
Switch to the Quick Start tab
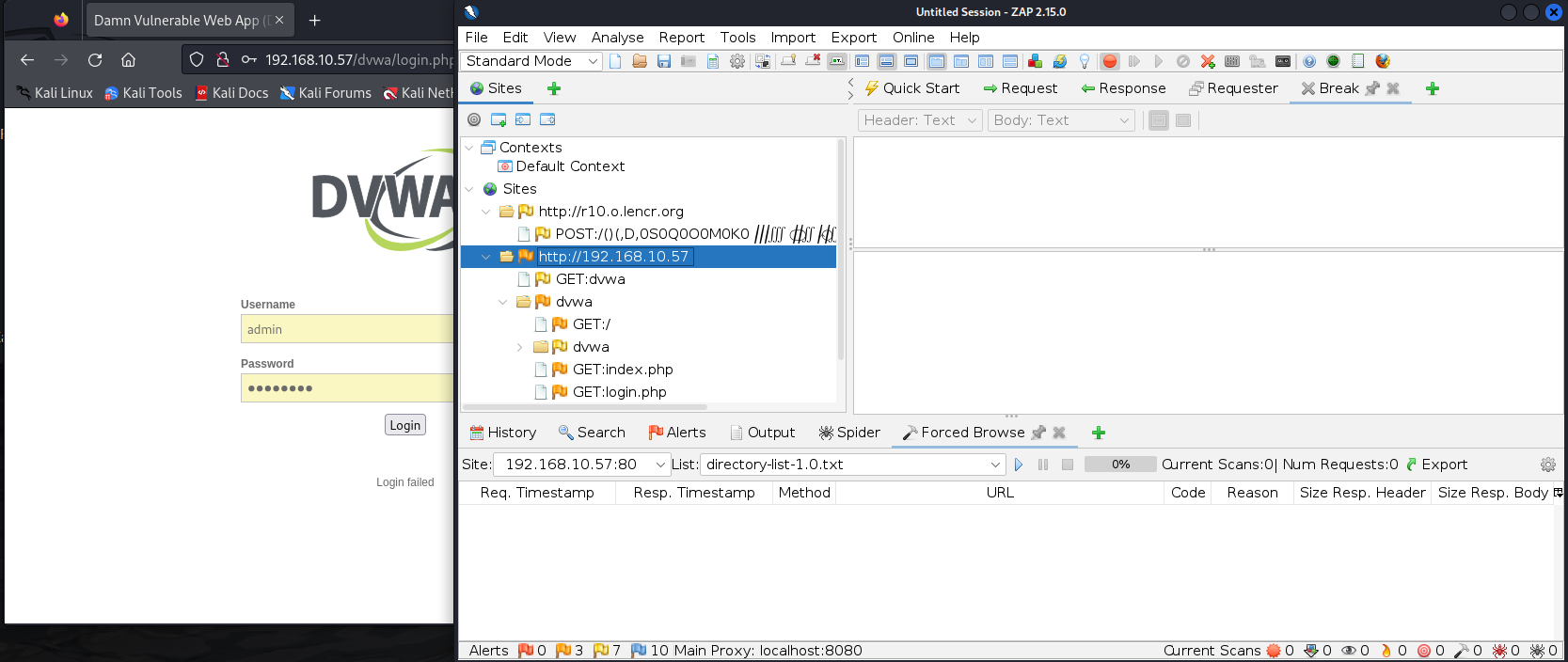[x=912, y=88]
